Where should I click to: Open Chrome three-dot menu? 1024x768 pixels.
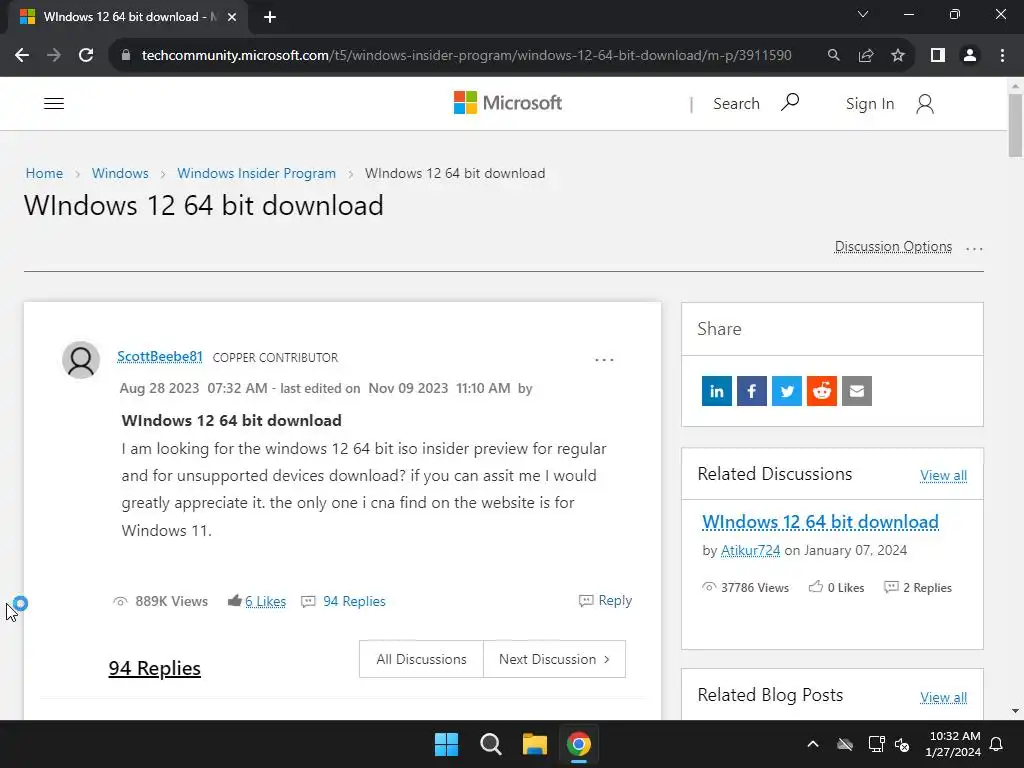[x=1002, y=55]
